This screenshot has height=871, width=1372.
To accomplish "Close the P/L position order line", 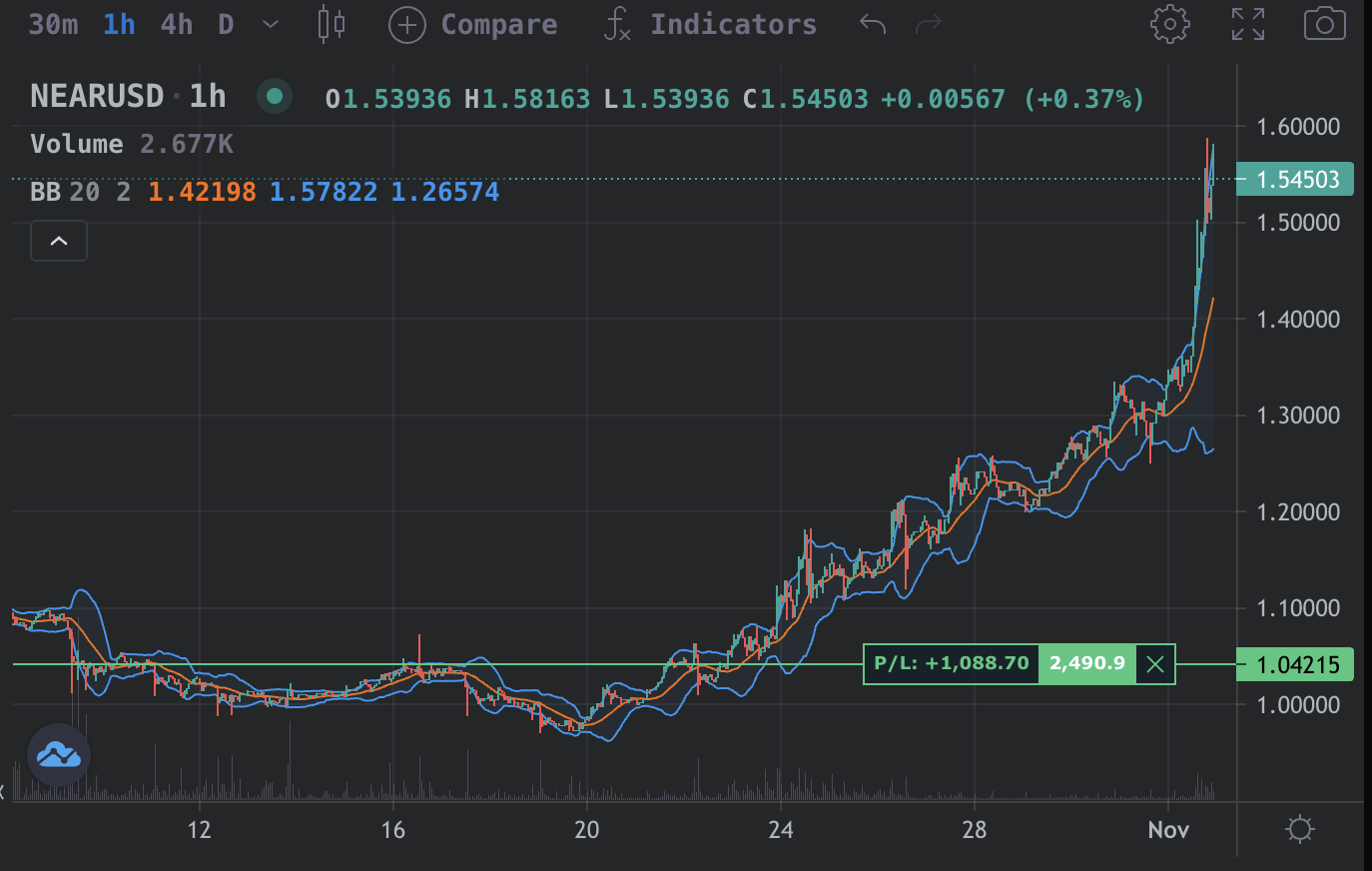I will point(1155,664).
